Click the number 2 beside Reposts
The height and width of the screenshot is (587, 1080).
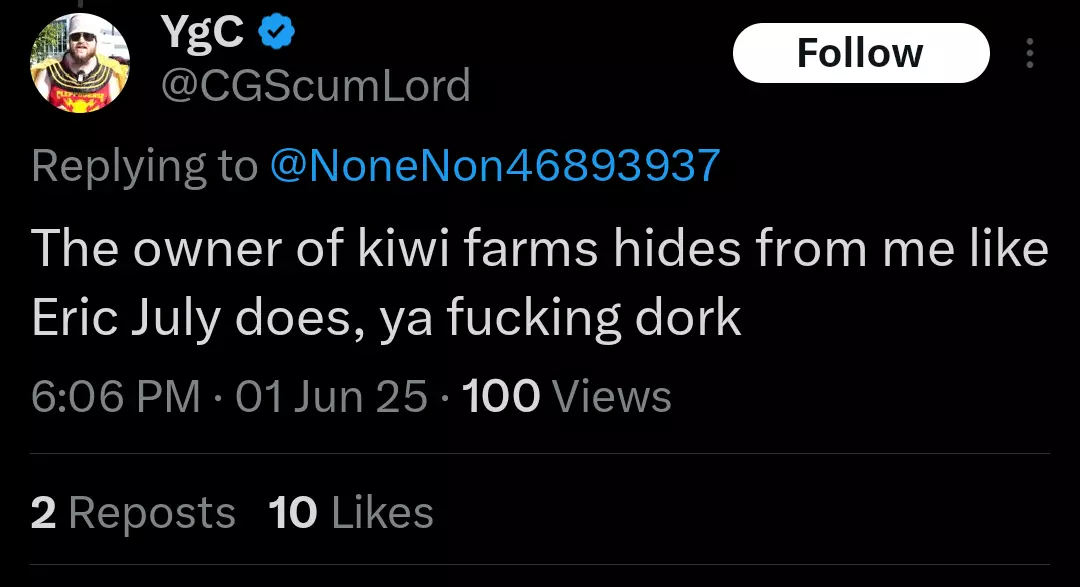43,513
